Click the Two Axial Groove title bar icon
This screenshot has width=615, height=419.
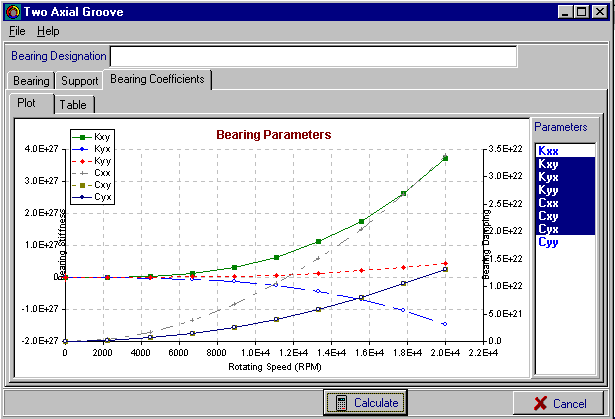click(12, 11)
